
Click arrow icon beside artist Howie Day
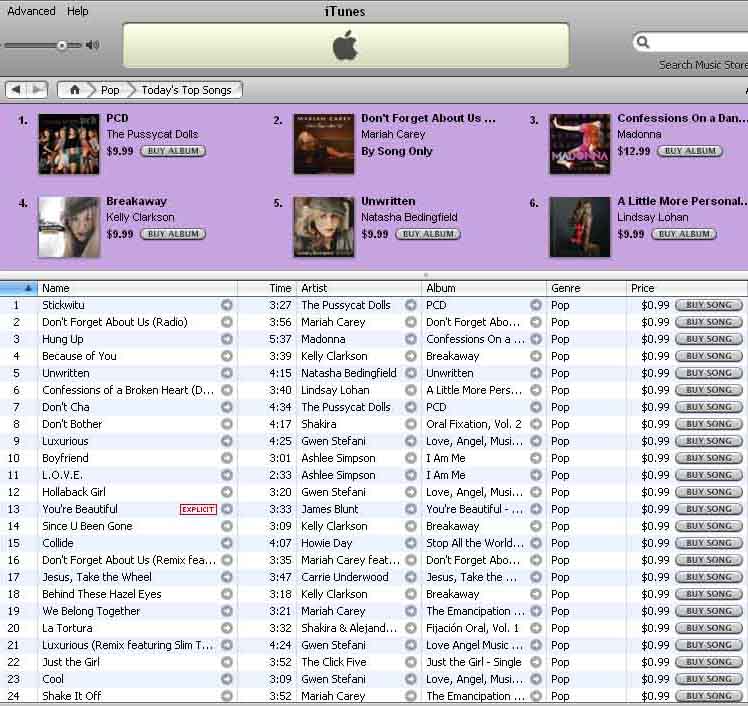coord(411,543)
